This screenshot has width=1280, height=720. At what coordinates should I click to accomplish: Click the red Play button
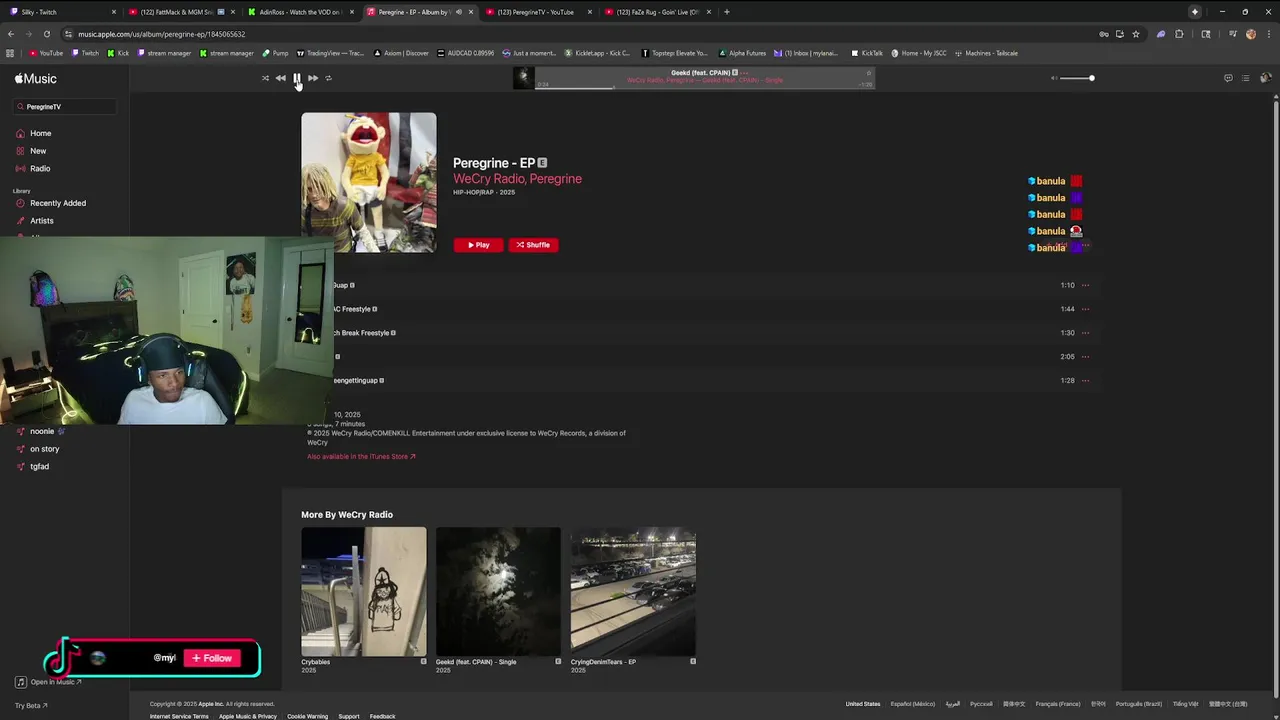pyautogui.click(x=479, y=245)
